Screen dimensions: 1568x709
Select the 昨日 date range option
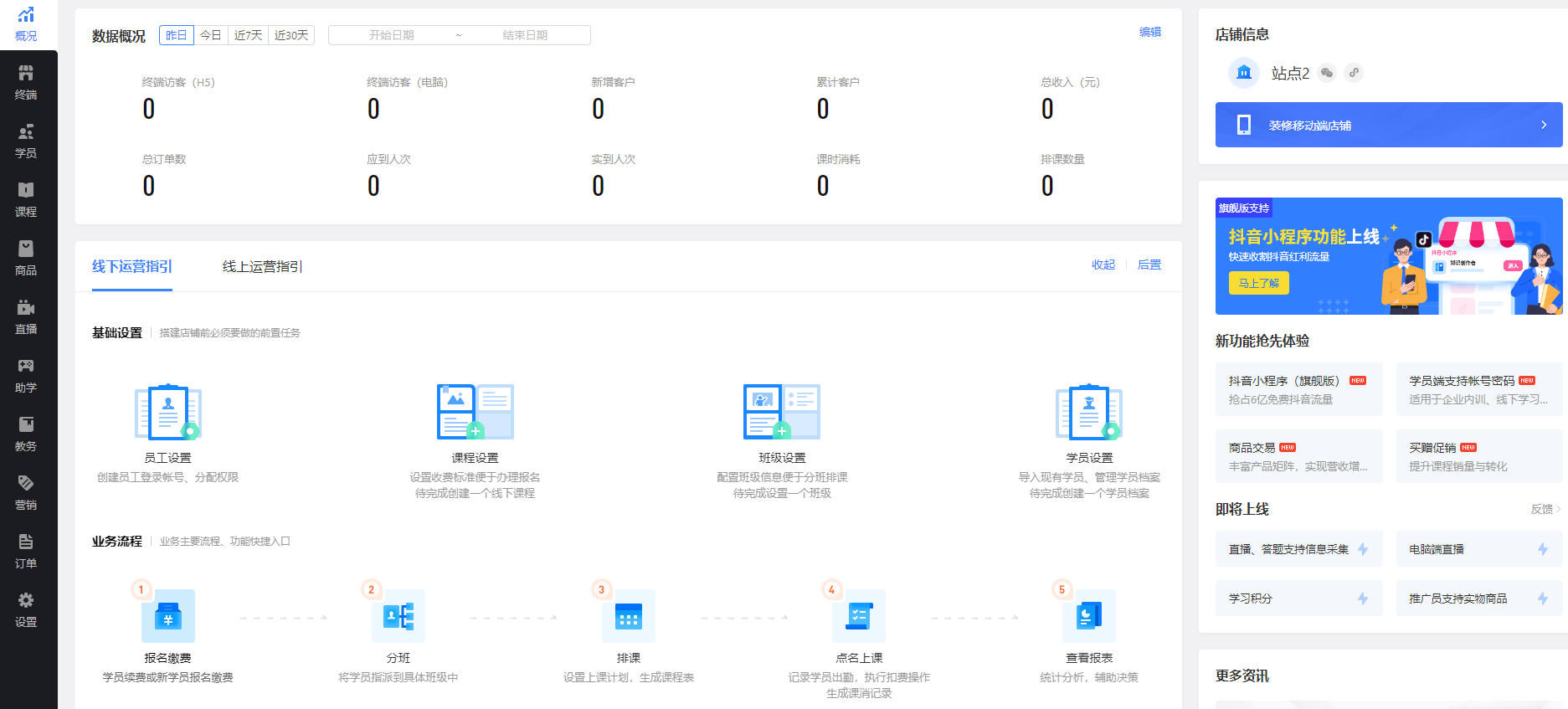(177, 35)
